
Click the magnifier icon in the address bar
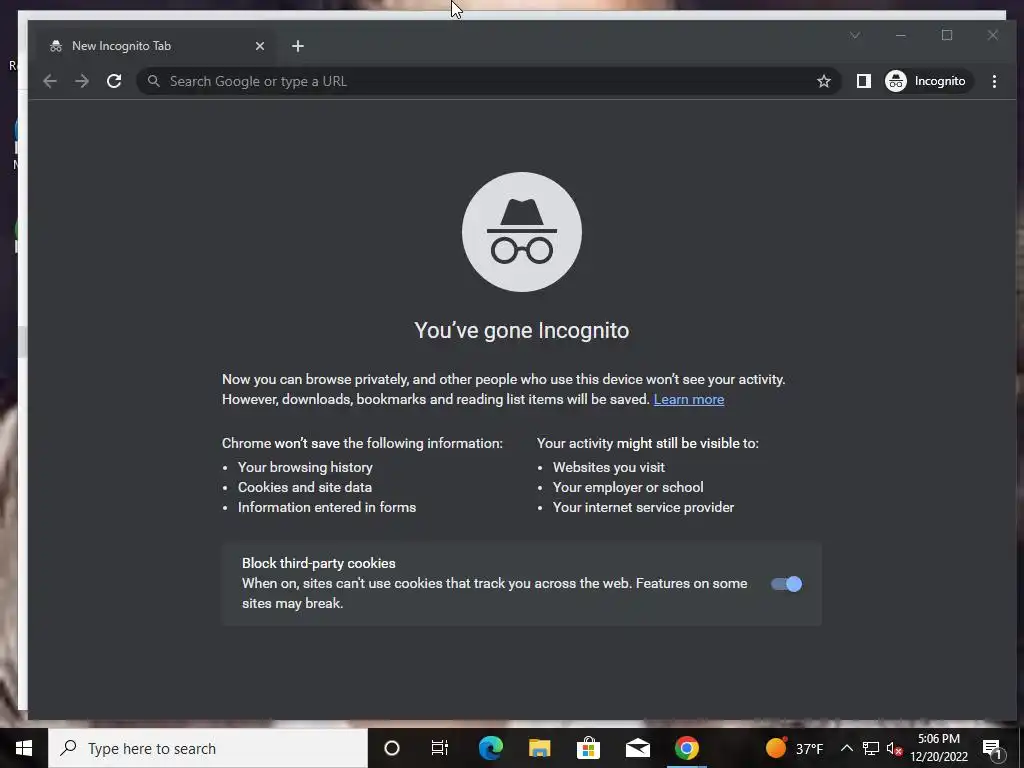tap(153, 81)
